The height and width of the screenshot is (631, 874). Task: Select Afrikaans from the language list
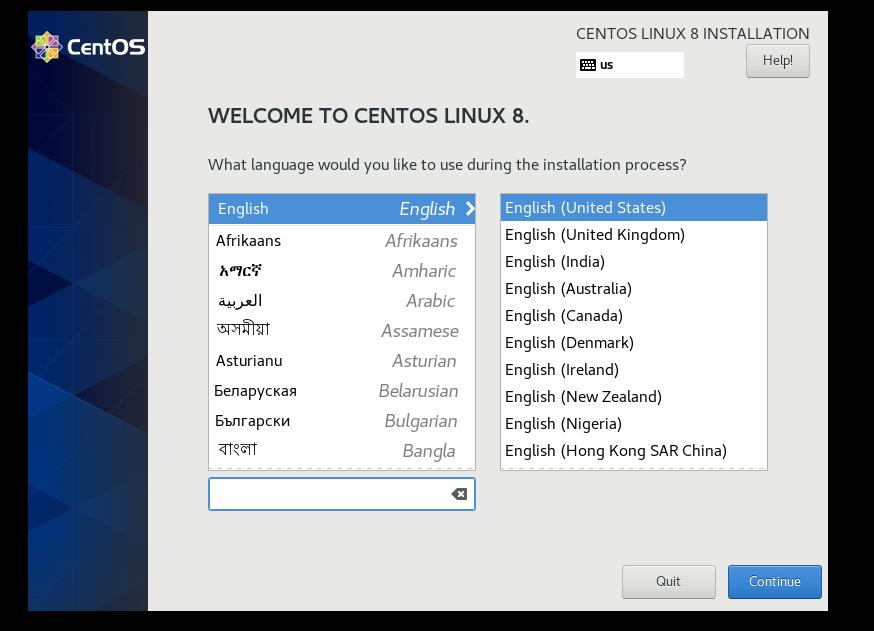click(x=300, y=240)
